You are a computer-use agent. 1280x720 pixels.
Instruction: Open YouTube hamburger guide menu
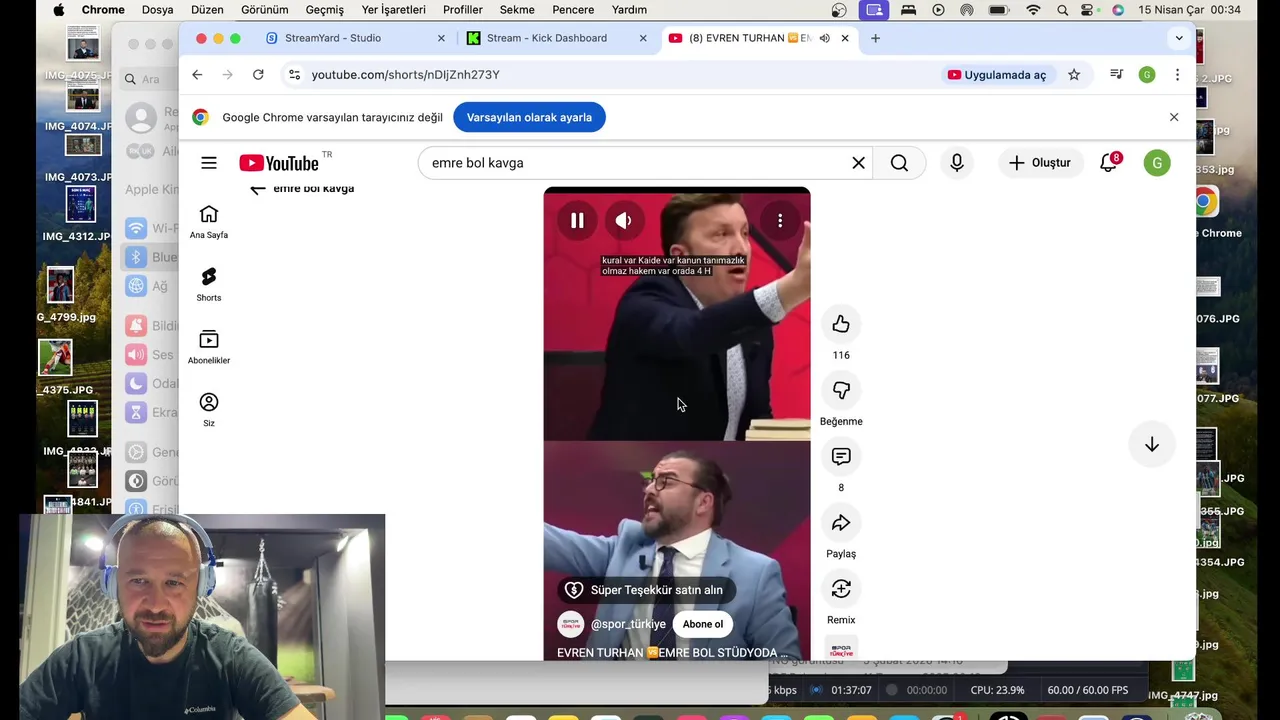208,163
